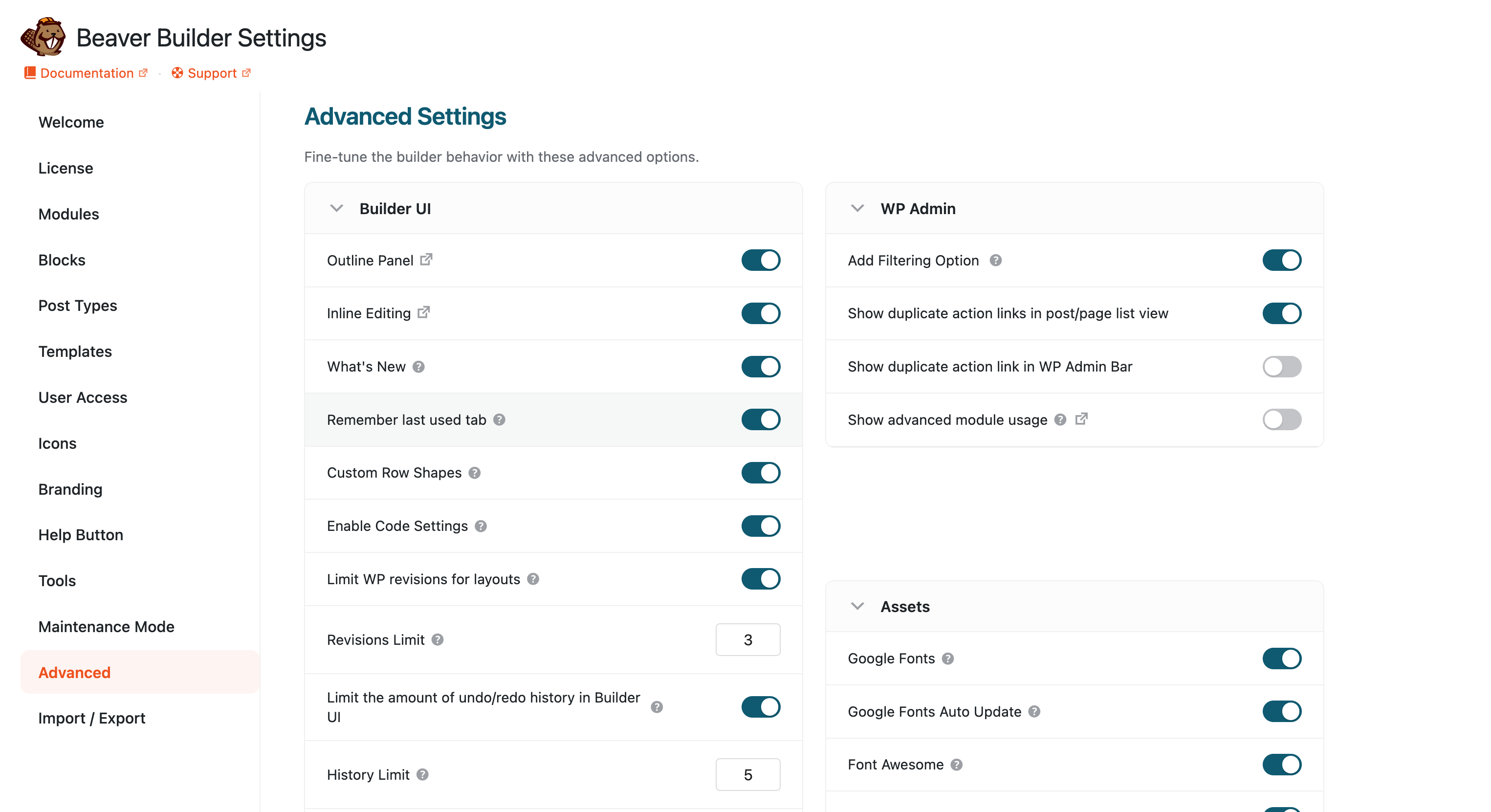Toggle the Font Awesome switch
The width and height of the screenshot is (1491, 812).
click(1281, 765)
